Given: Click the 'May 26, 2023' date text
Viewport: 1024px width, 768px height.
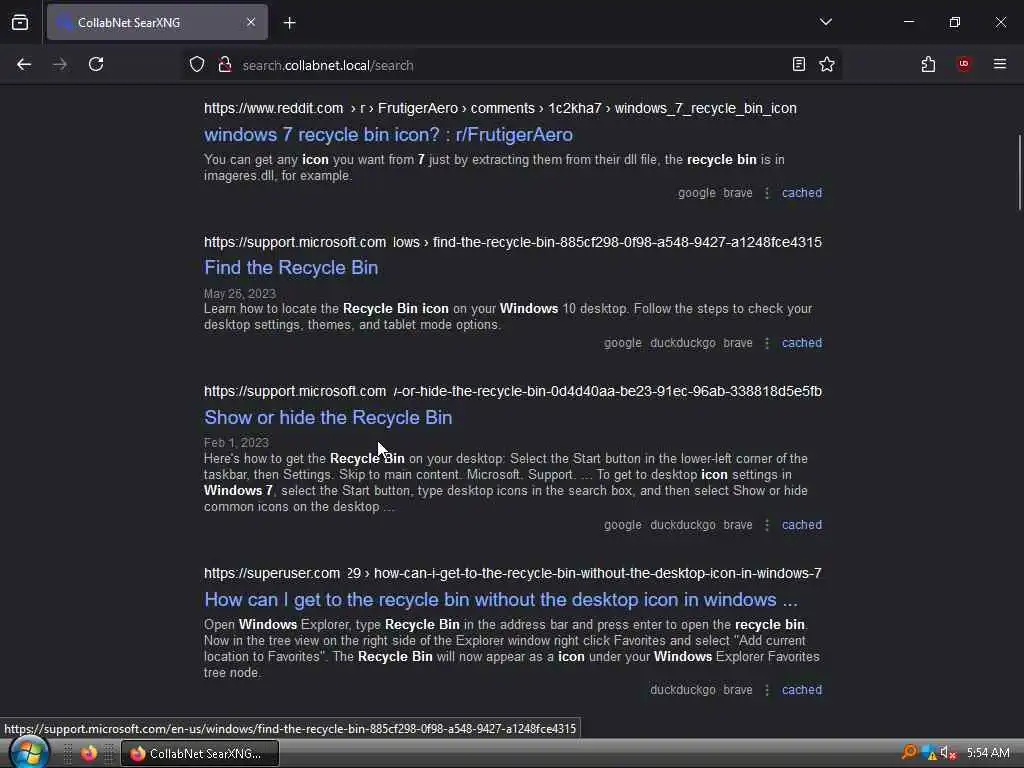Looking at the screenshot, I should pos(240,293).
